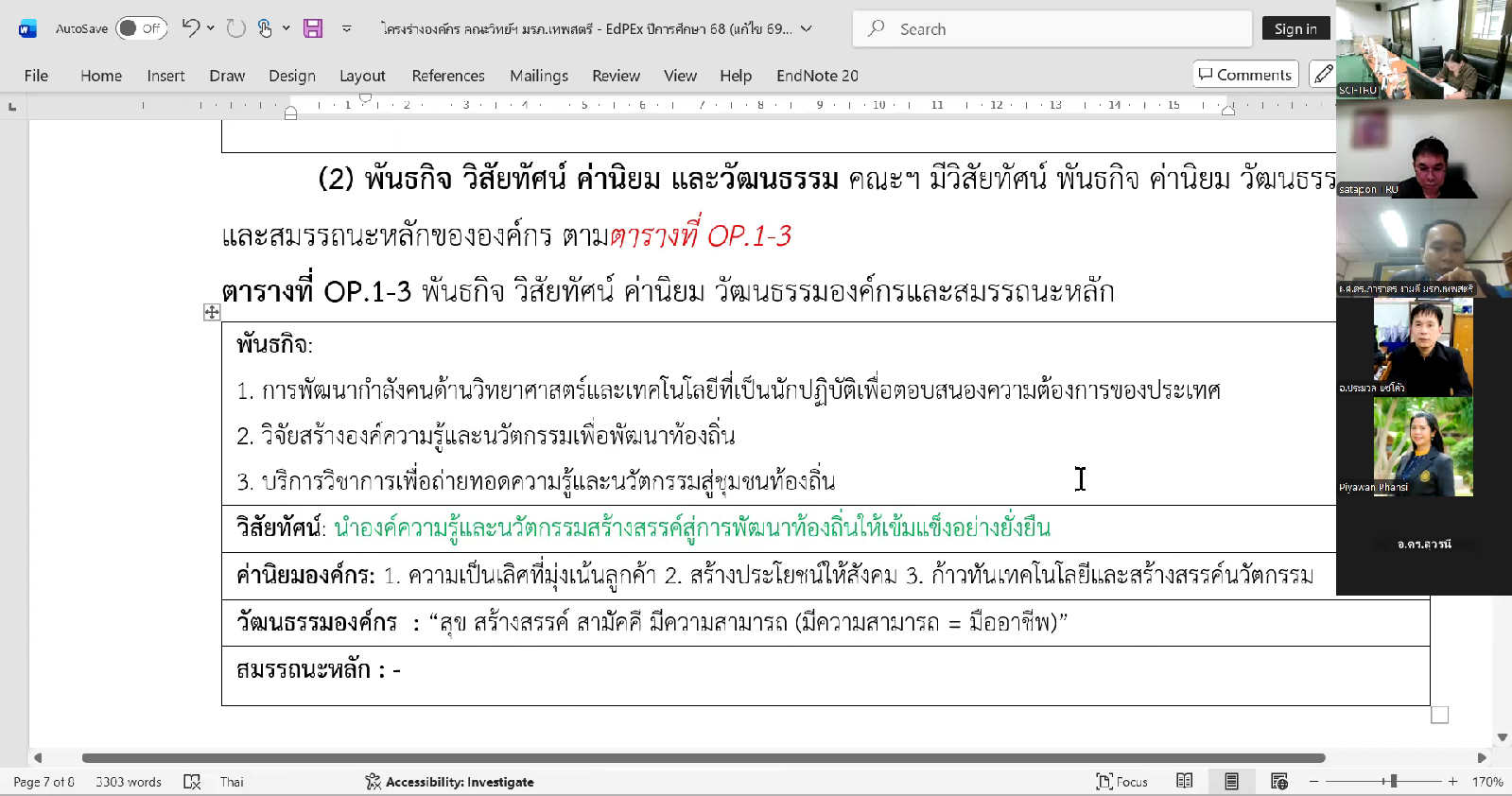The height and width of the screenshot is (796, 1512).
Task: Expand the document title dropdown chevron
Action: click(x=807, y=28)
